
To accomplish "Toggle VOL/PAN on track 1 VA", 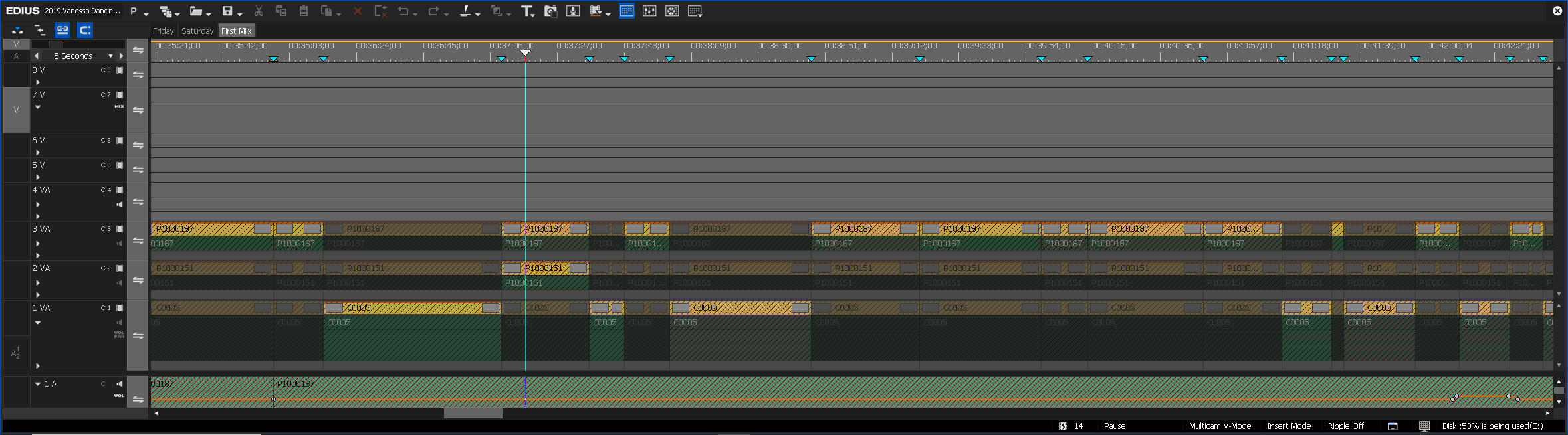I will tap(120, 335).
